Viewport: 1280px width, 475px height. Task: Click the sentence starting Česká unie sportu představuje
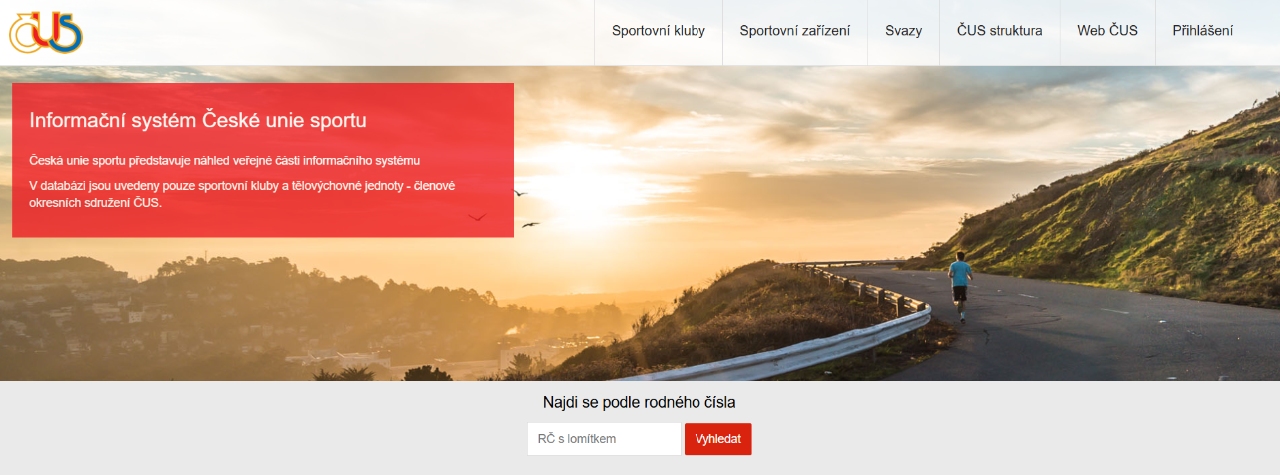(225, 160)
